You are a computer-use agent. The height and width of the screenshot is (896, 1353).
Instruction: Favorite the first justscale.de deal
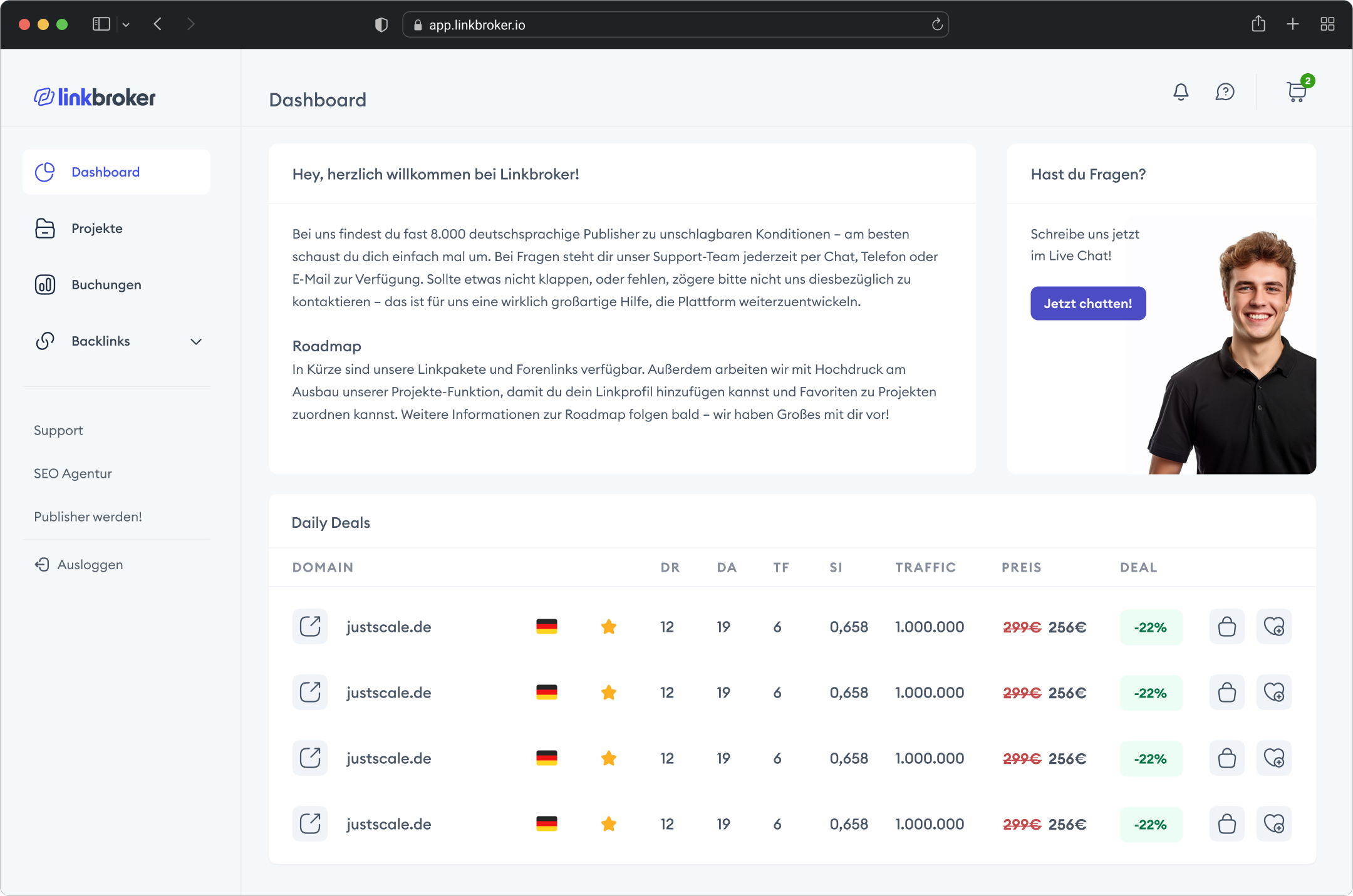tap(1273, 626)
